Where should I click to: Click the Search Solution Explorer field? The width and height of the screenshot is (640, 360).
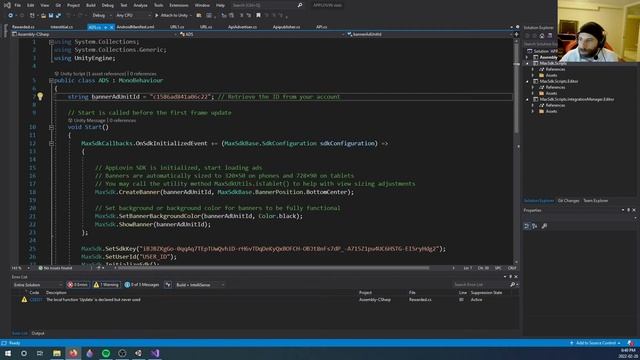[x=540, y=44]
